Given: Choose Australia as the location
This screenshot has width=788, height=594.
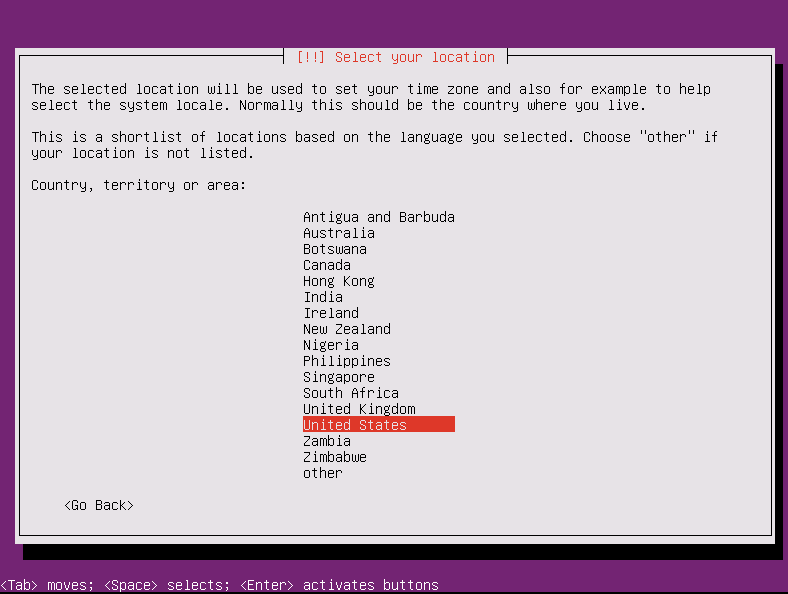Looking at the screenshot, I should [x=339, y=233].
